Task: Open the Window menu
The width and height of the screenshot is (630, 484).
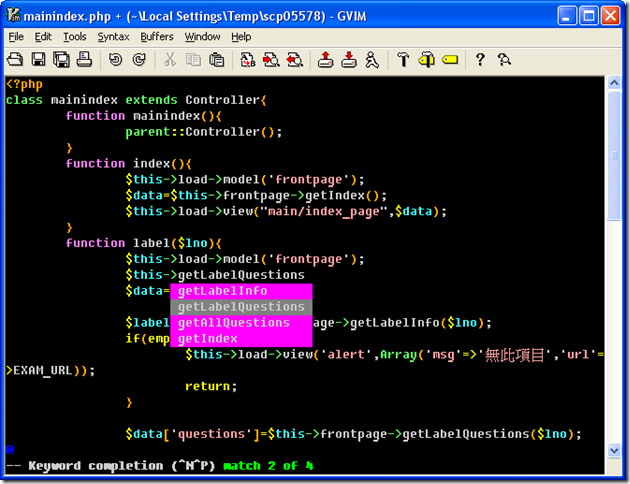Action: [202, 37]
